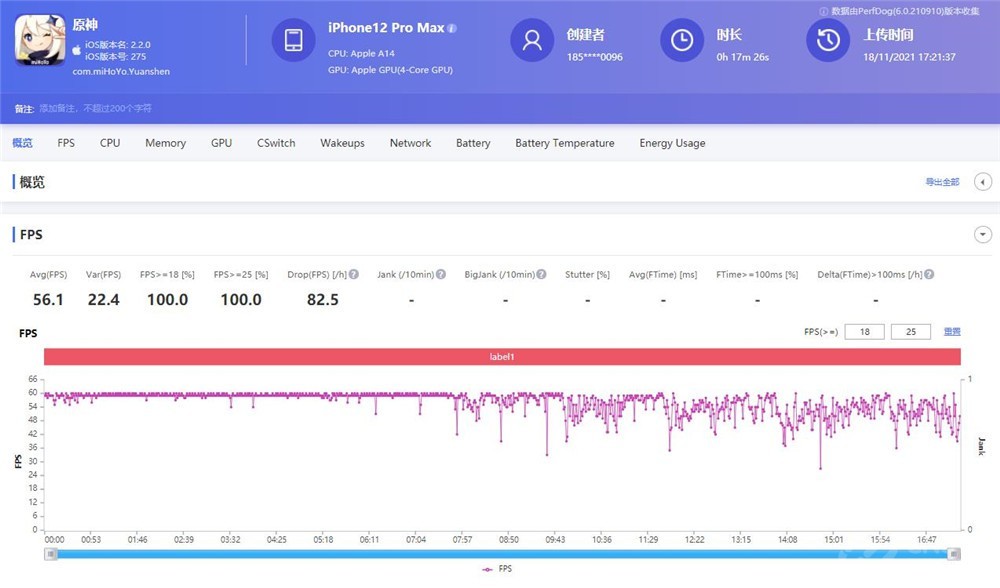Screen dimensions: 1000x588
Task: Switch to the Battery Temperature tab
Action: pyautogui.click(x=564, y=143)
